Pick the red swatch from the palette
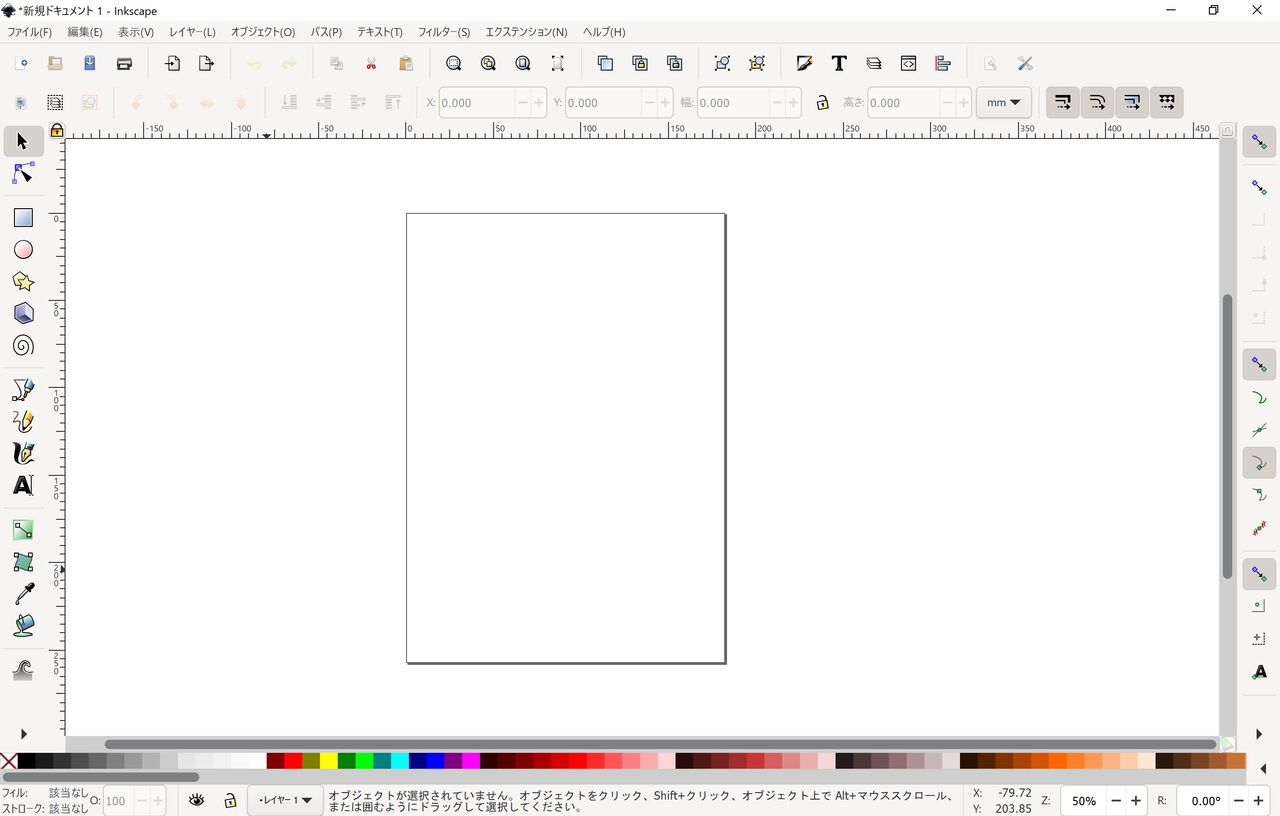Image resolution: width=1280 pixels, height=816 pixels. (x=293, y=760)
